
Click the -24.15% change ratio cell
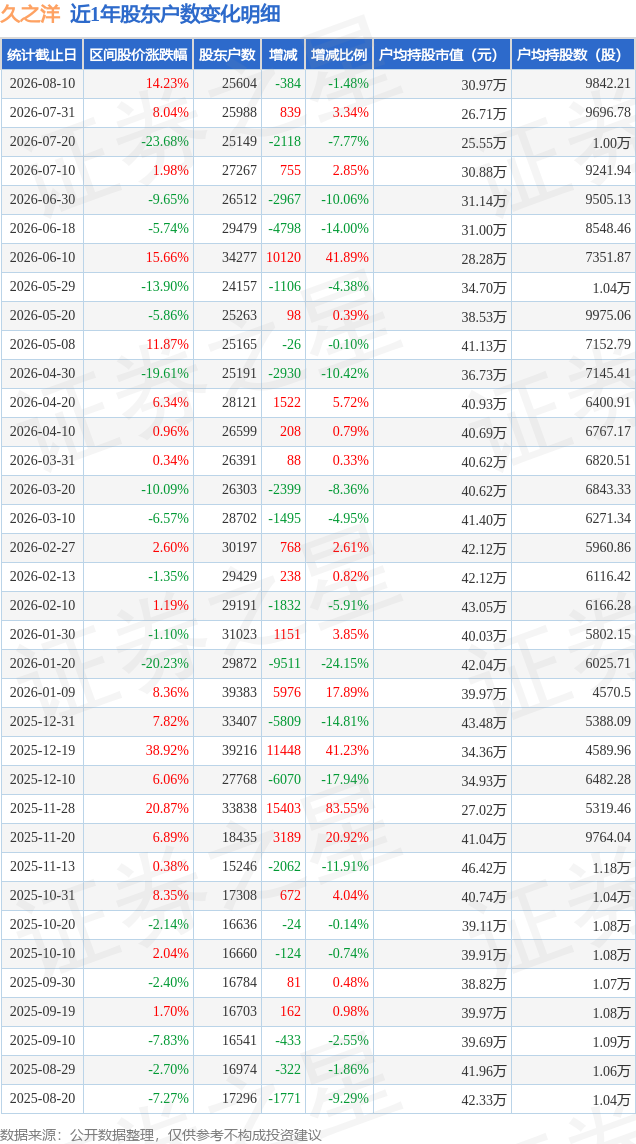(x=345, y=664)
